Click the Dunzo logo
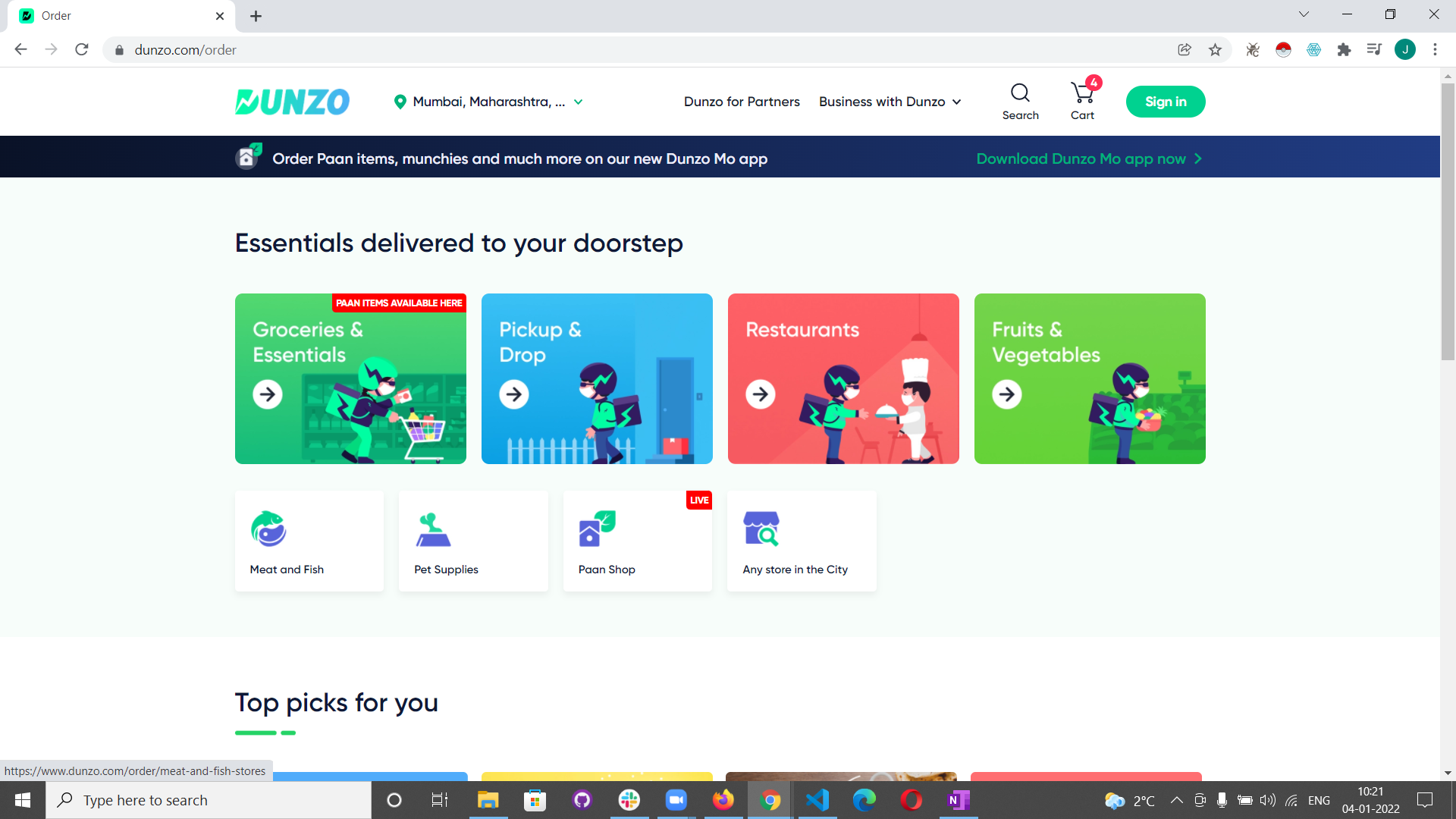The image size is (1456, 819). point(292,102)
